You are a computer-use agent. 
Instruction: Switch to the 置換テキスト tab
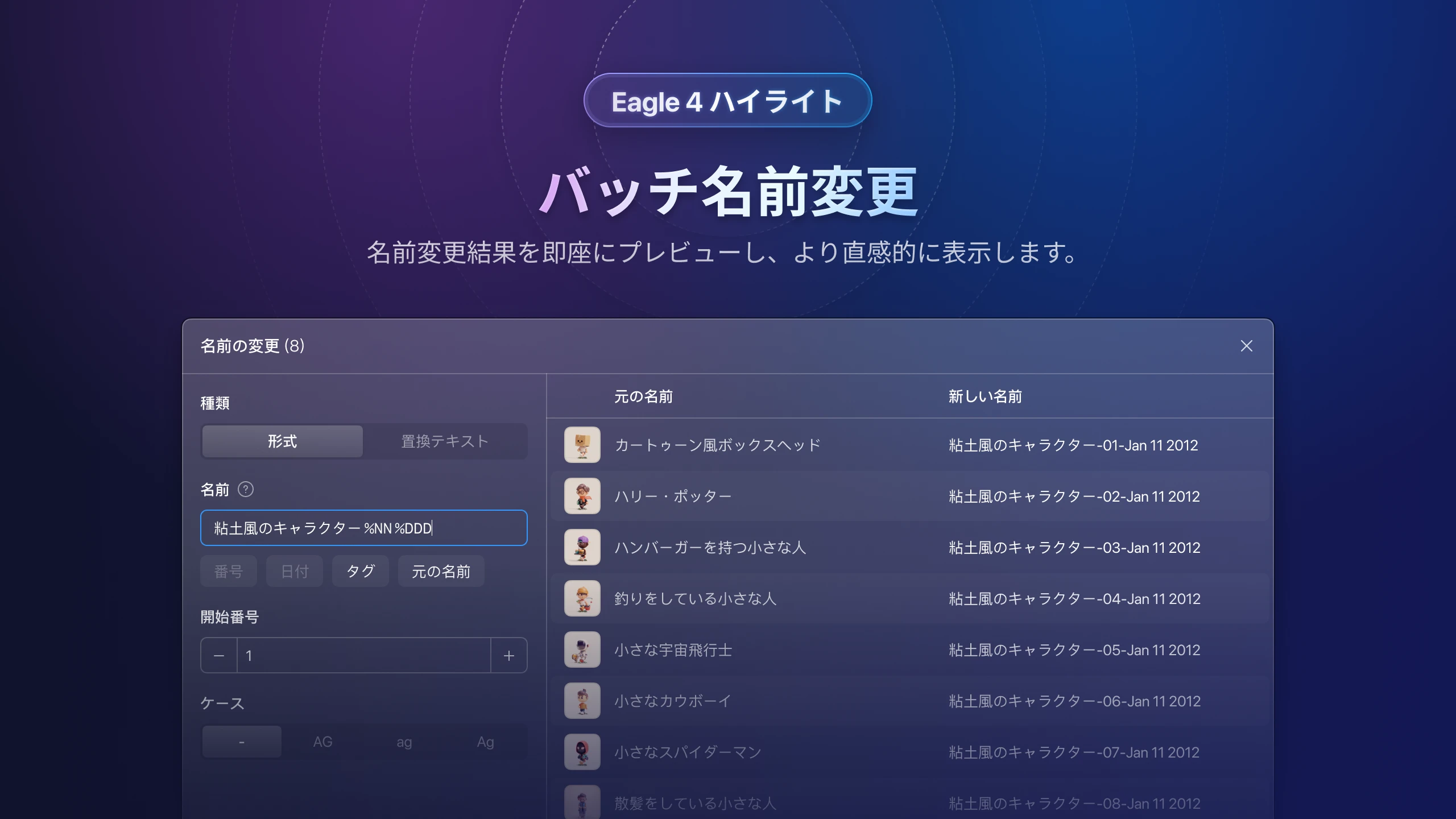(445, 441)
